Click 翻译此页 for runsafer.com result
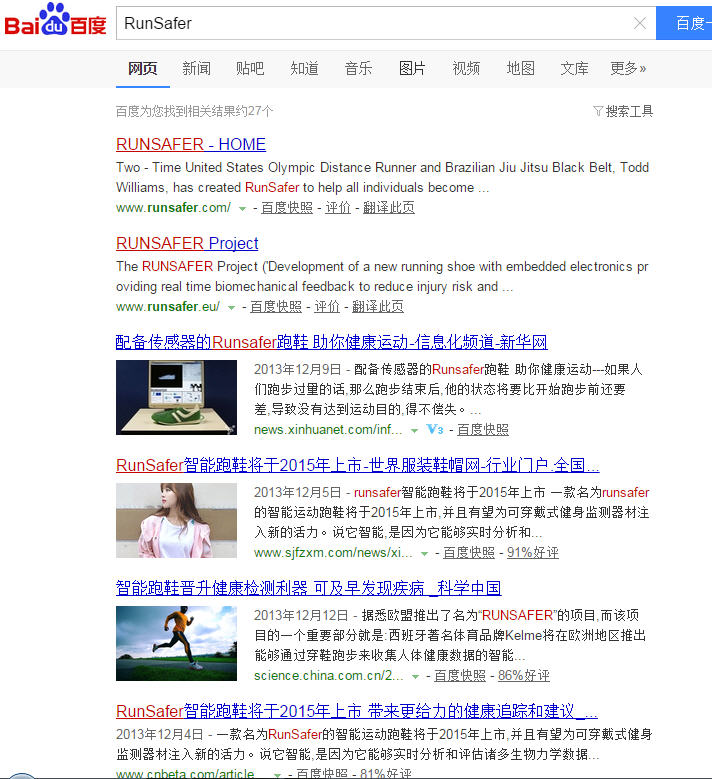 (x=389, y=208)
